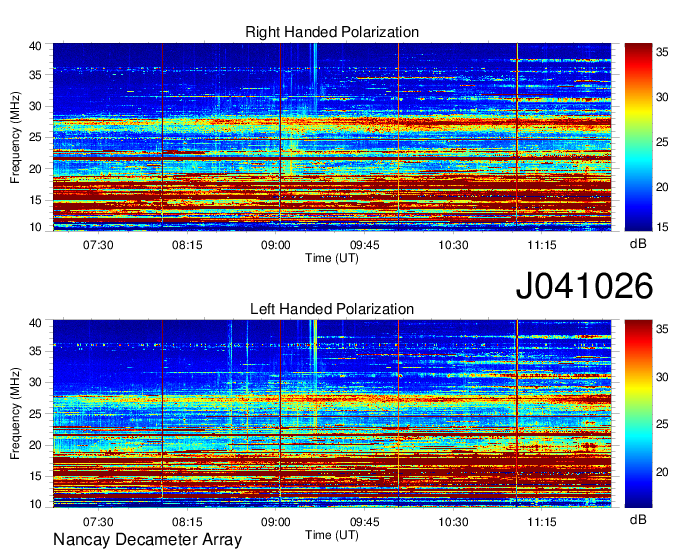Click the 'Time (UT)' label under the Right Handed plot
Image resolution: width=680 pixels, height=552 pixels.
click(332, 258)
